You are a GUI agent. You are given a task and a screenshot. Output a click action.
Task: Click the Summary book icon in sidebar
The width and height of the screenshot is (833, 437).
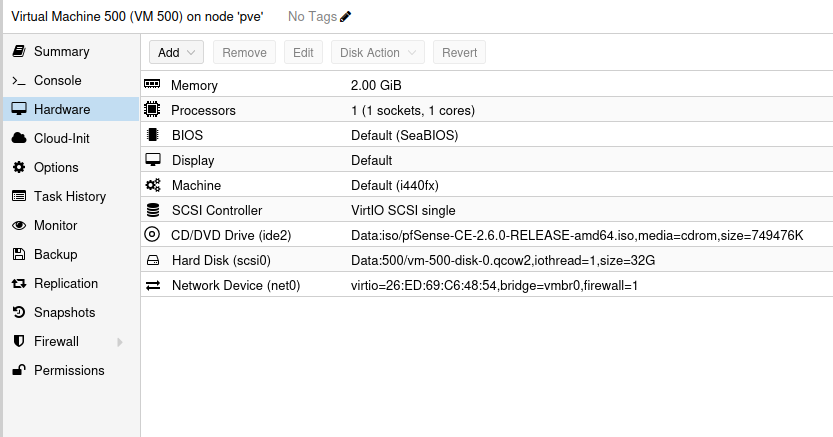tap(18, 51)
